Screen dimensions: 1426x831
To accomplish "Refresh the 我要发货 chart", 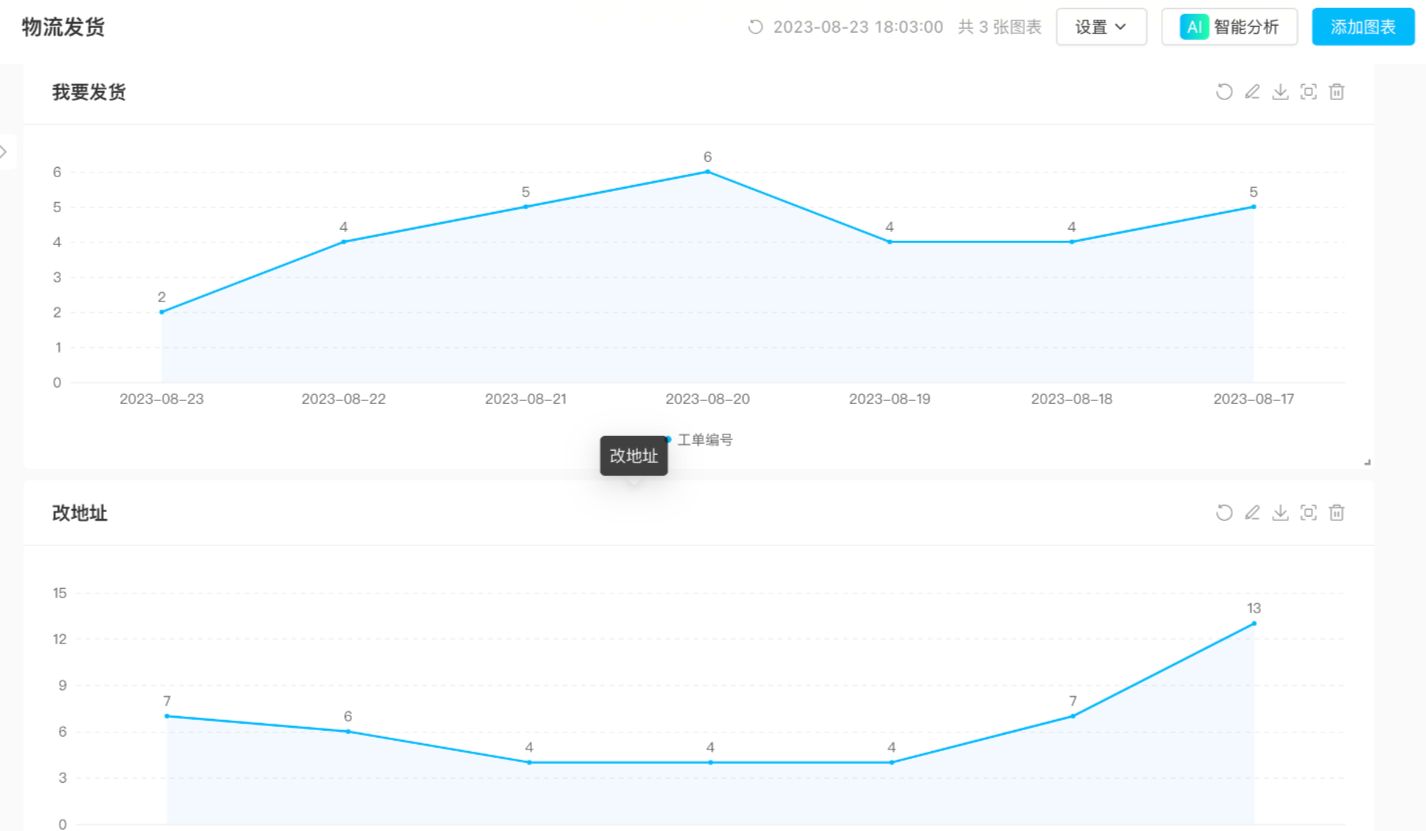I will tap(1224, 92).
